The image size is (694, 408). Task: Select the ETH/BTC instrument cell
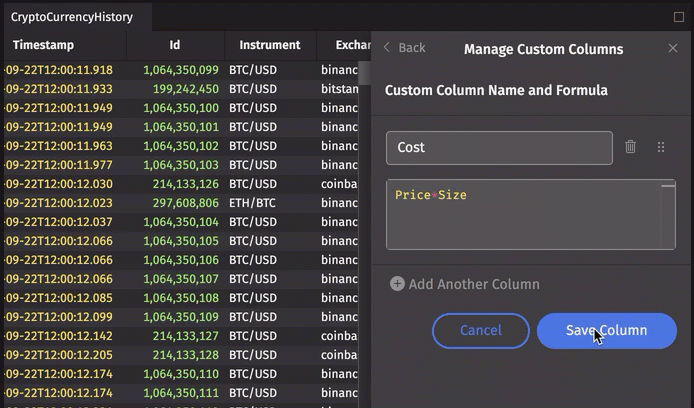[253, 203]
